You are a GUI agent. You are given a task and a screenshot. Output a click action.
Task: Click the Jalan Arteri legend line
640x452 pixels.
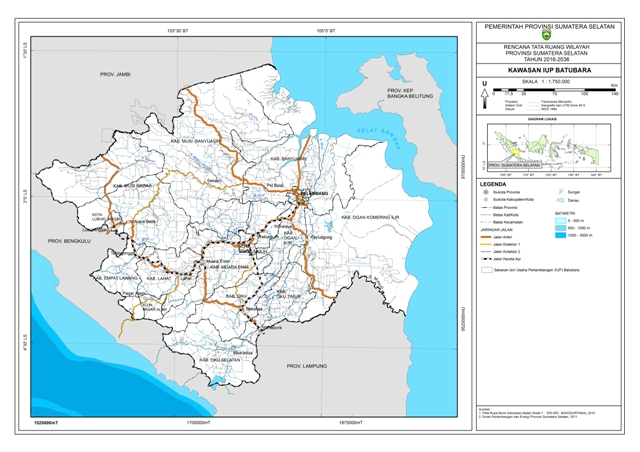(486, 235)
